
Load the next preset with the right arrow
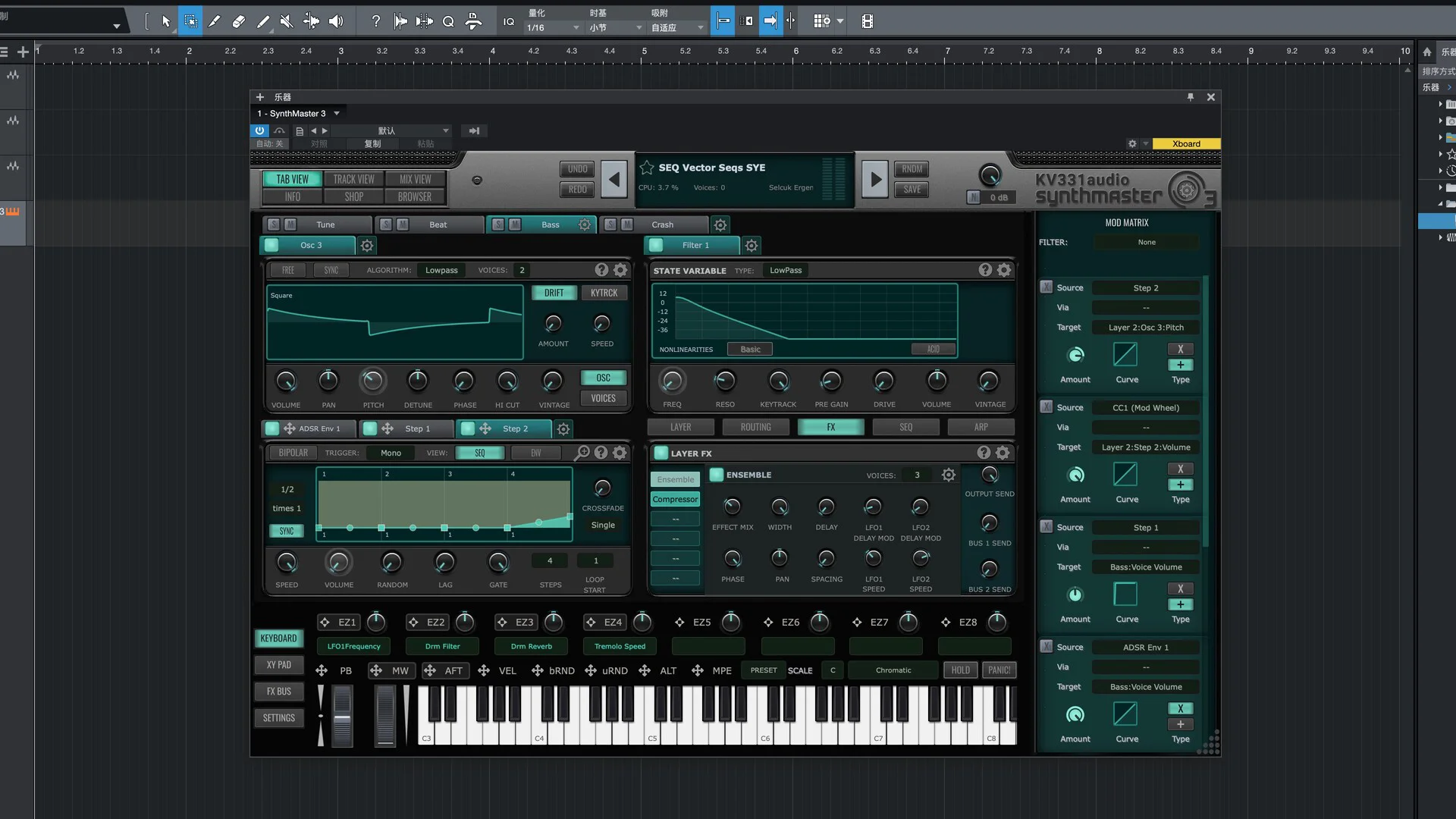875,180
